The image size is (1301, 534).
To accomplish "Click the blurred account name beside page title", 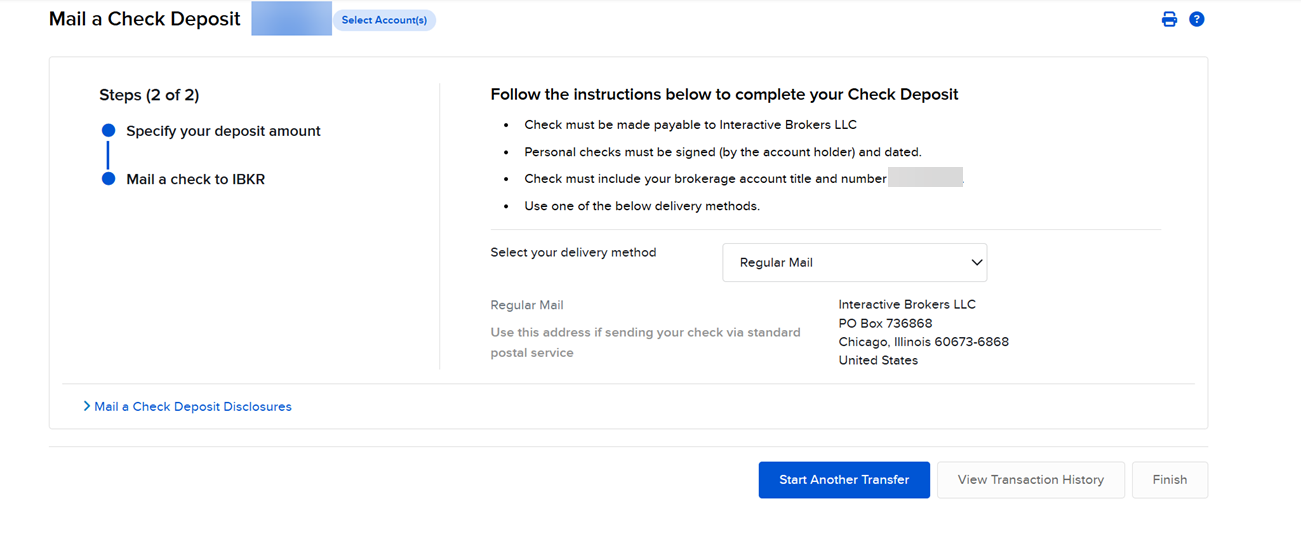I will click(x=291, y=19).
